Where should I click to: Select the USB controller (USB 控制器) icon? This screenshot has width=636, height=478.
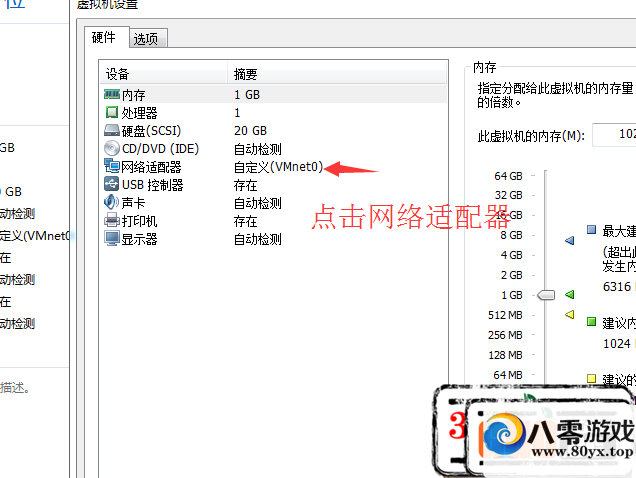(x=112, y=184)
